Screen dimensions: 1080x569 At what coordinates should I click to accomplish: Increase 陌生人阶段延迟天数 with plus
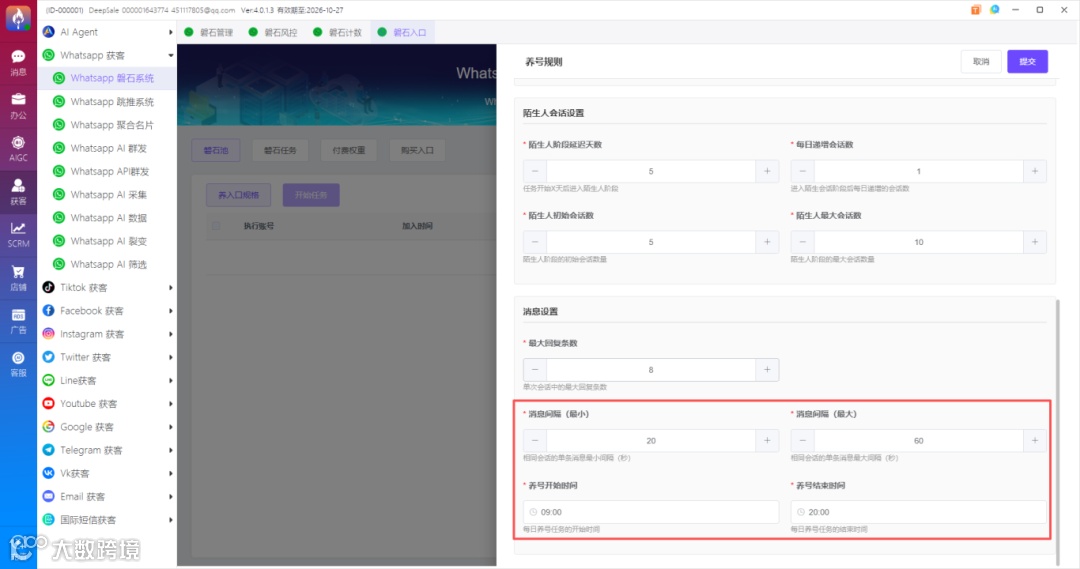(767, 171)
